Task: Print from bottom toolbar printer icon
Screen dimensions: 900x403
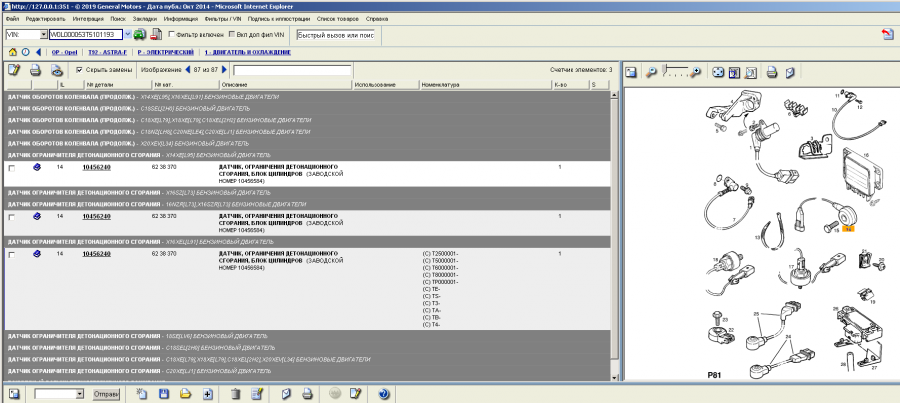Action: tap(307, 394)
